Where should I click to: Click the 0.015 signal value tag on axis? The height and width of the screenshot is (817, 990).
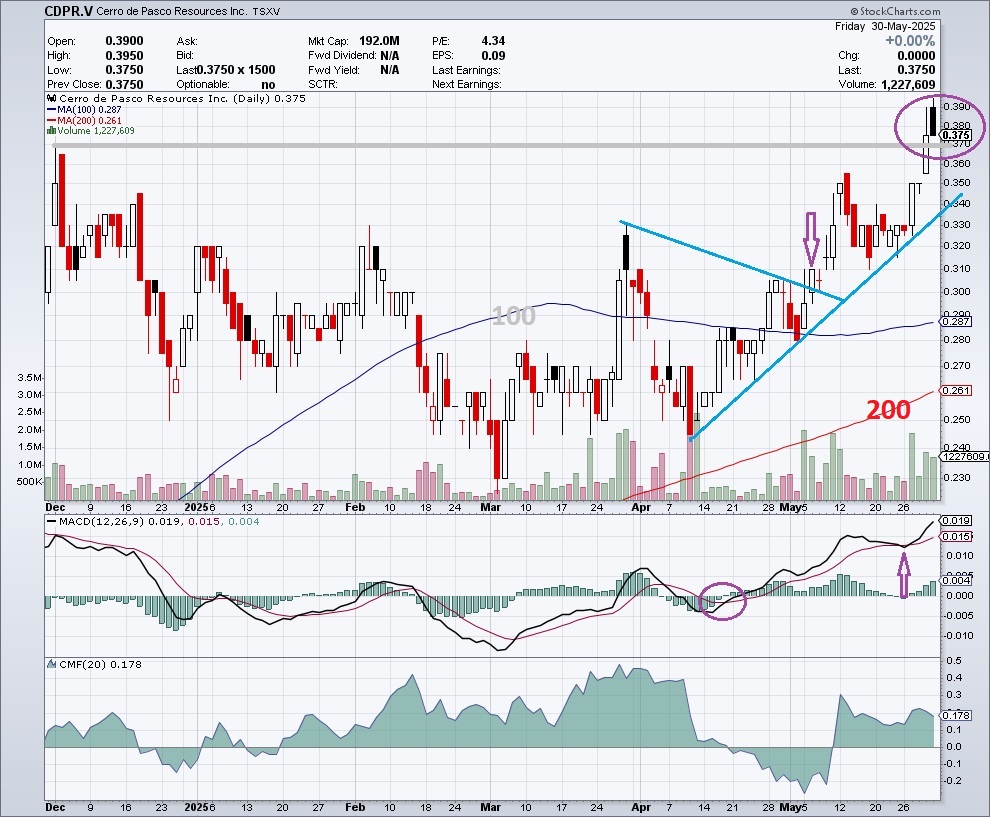tap(956, 537)
